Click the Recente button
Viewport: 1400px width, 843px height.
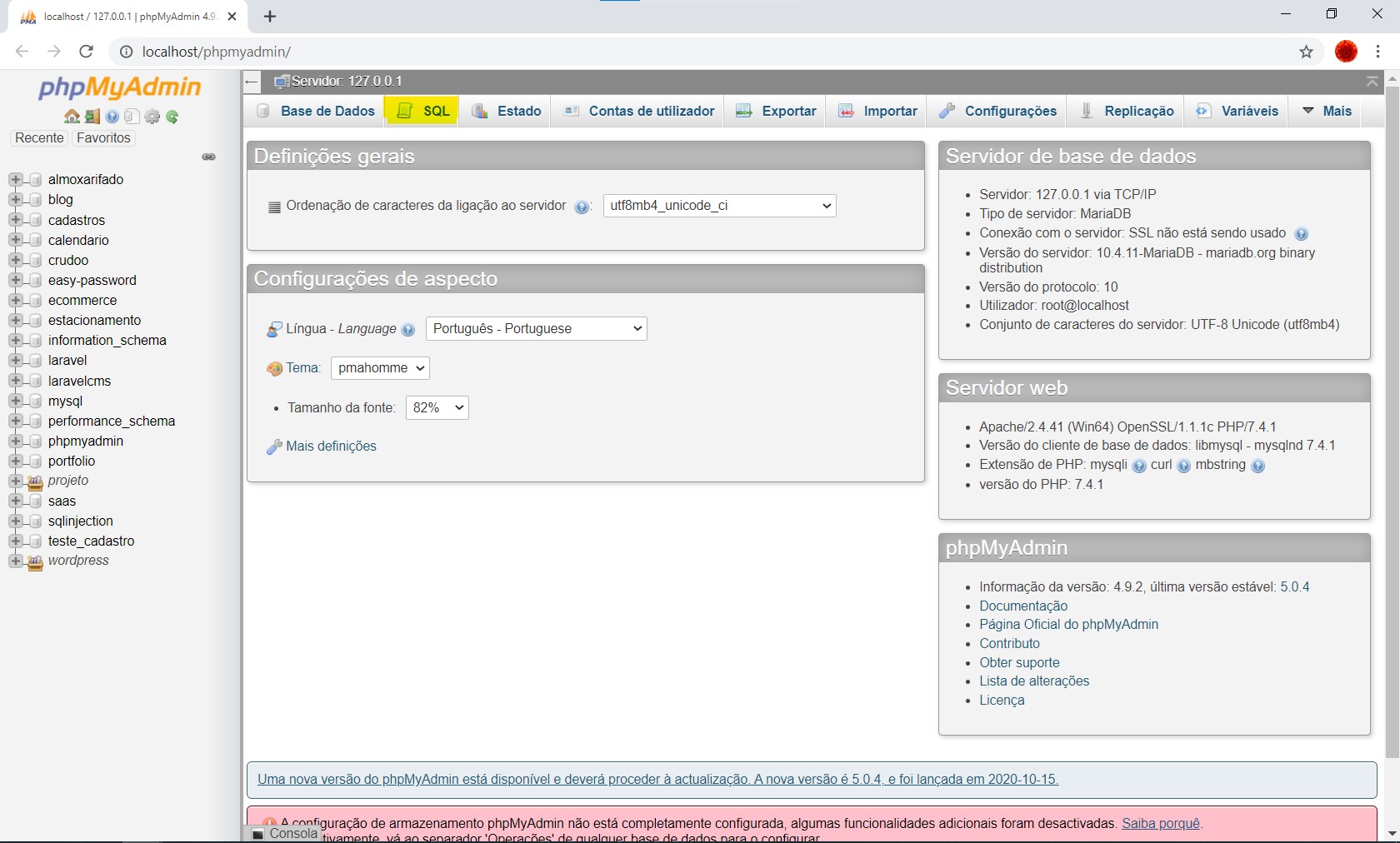pyautogui.click(x=39, y=138)
